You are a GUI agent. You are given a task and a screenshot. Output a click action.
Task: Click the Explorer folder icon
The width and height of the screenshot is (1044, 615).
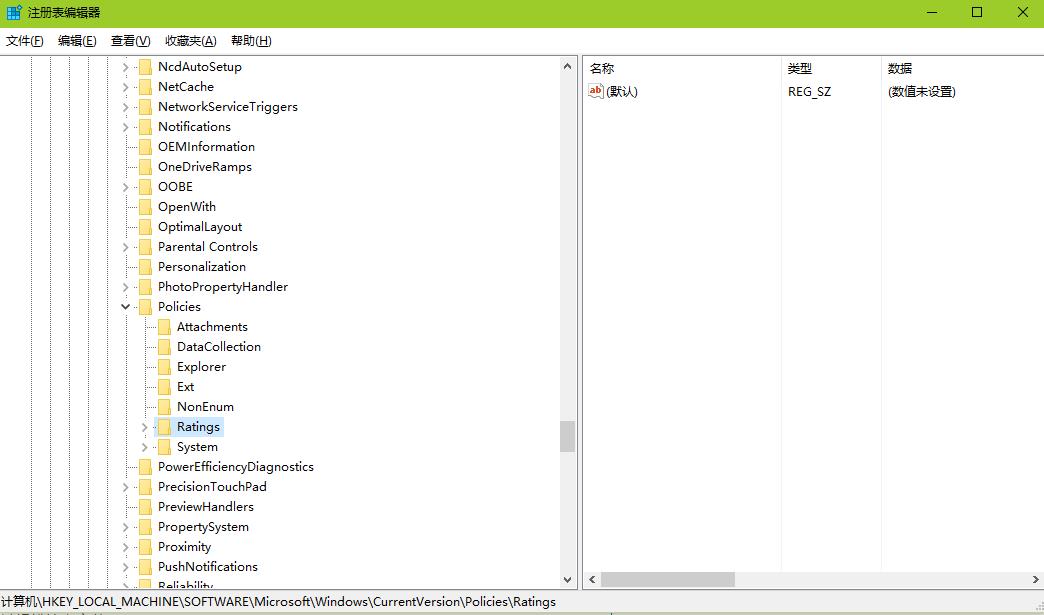pos(164,367)
